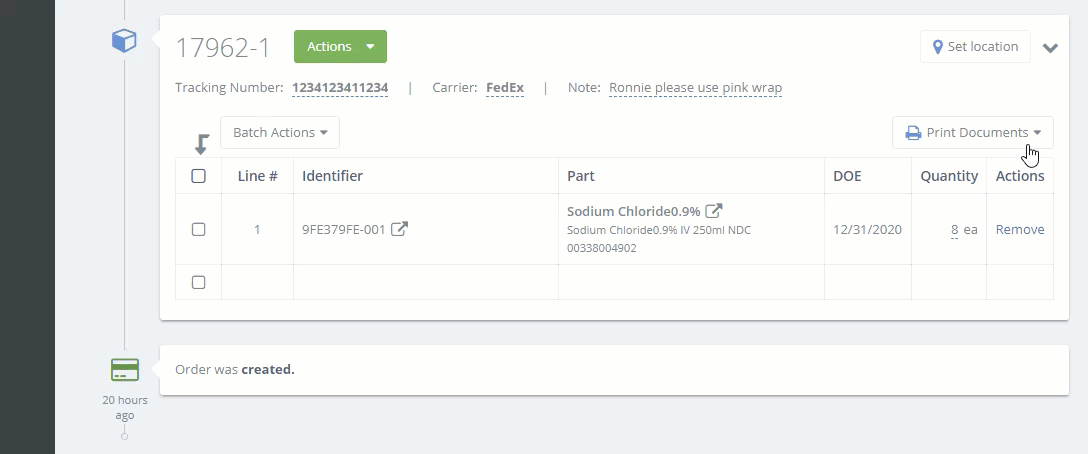Click the map pin icon in Set location

[x=938, y=47]
